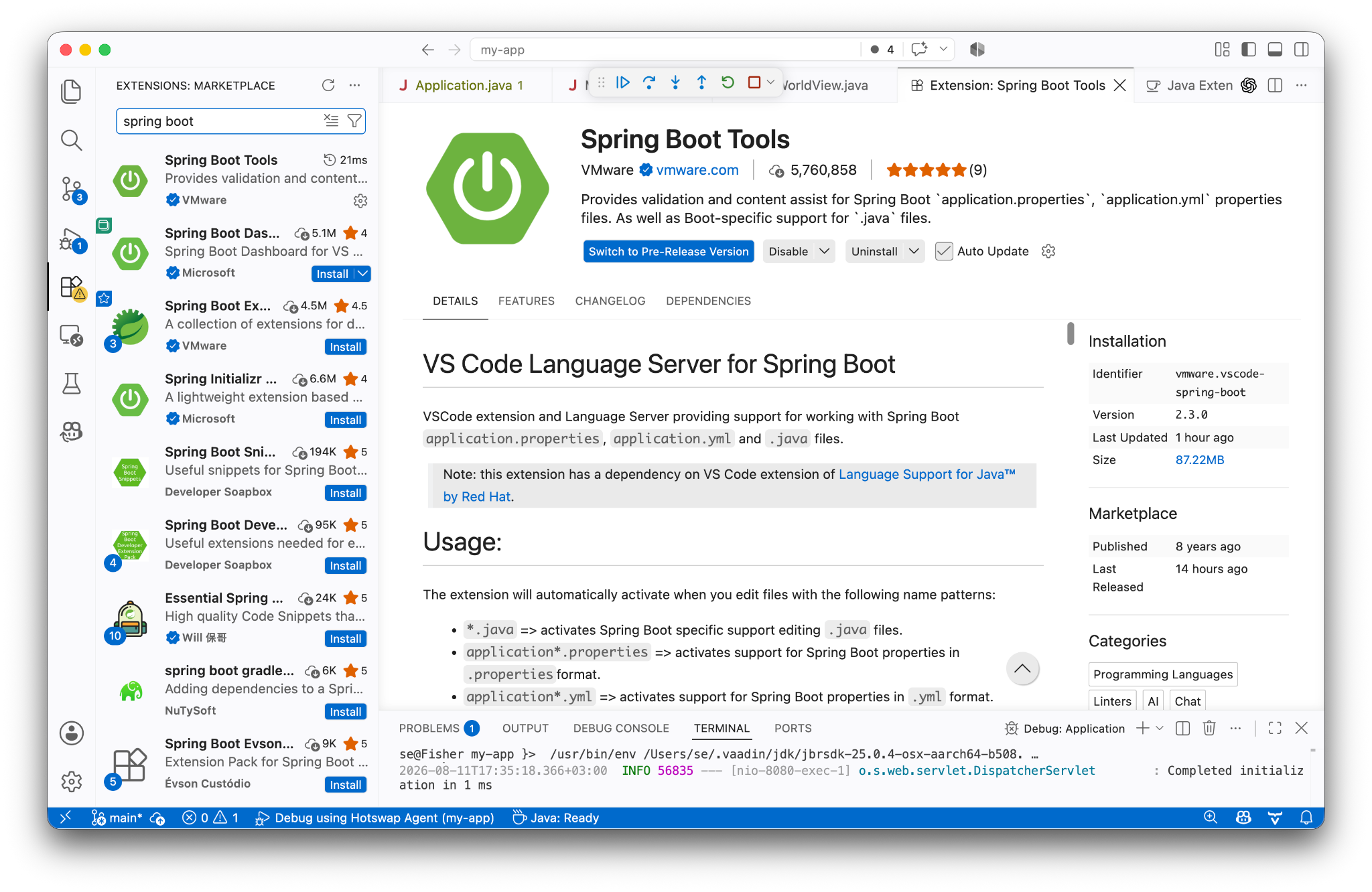The height and width of the screenshot is (892, 1372).
Task: Open the Accounts menu in the activity bar
Action: (71, 733)
